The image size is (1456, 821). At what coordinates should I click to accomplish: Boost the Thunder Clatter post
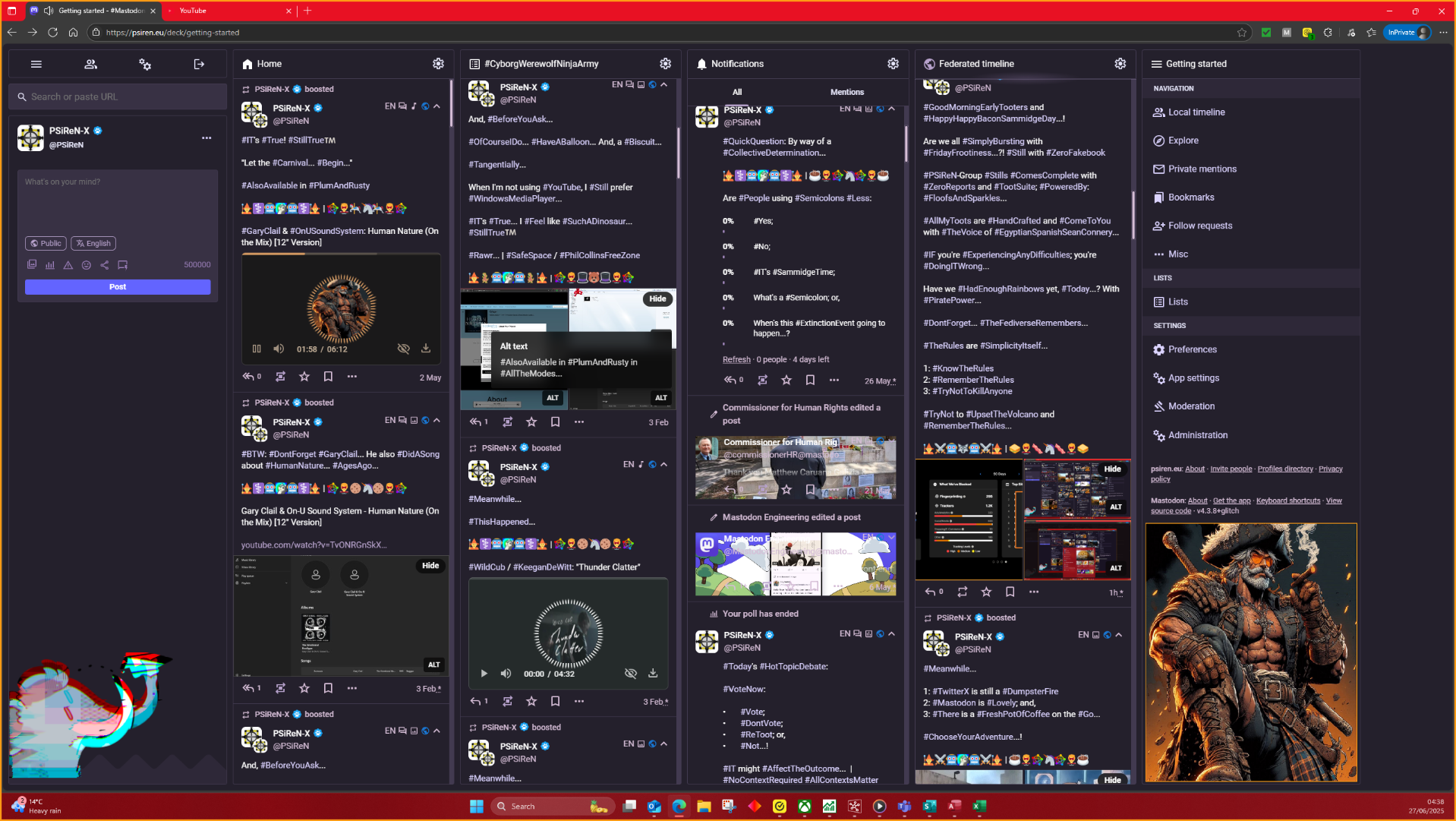507,702
